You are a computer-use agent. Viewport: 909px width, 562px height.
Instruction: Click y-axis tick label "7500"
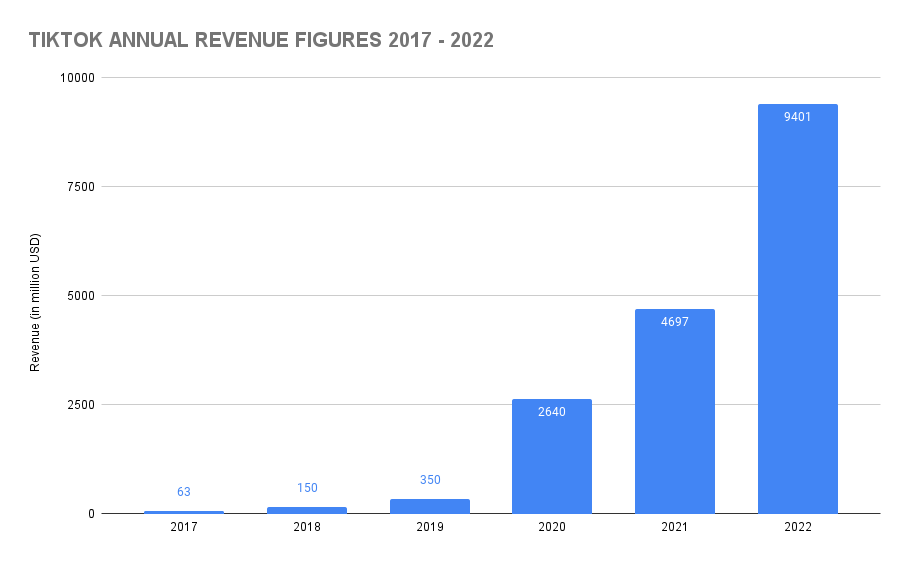[x=81, y=187]
